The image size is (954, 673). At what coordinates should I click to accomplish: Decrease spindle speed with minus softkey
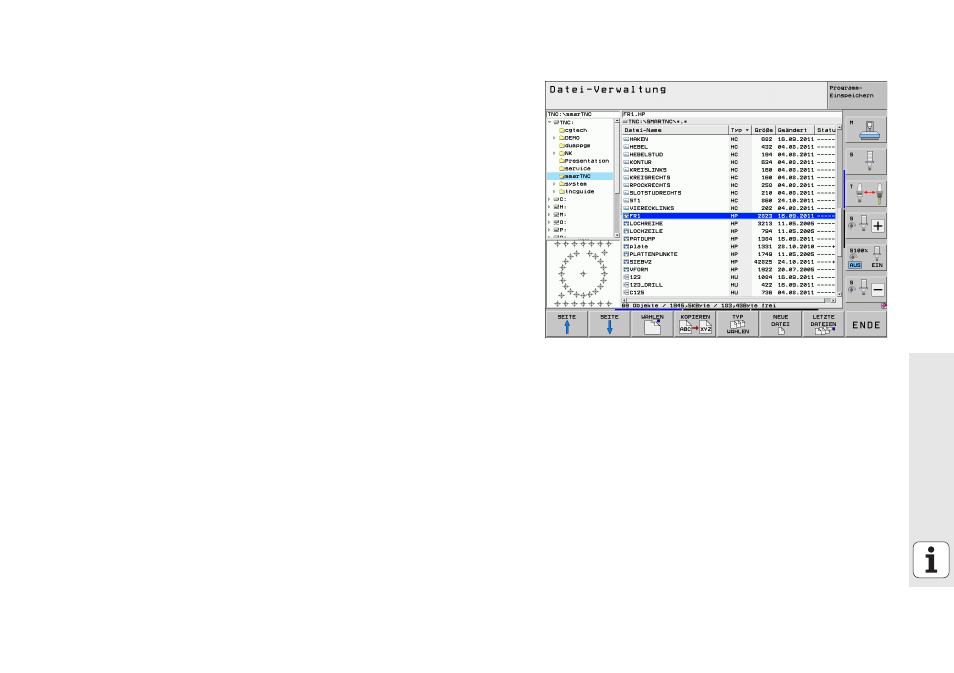[x=866, y=290]
